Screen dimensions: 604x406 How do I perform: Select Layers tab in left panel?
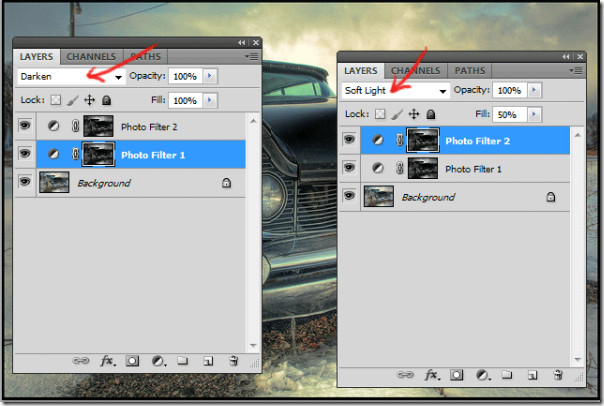pyautogui.click(x=37, y=57)
